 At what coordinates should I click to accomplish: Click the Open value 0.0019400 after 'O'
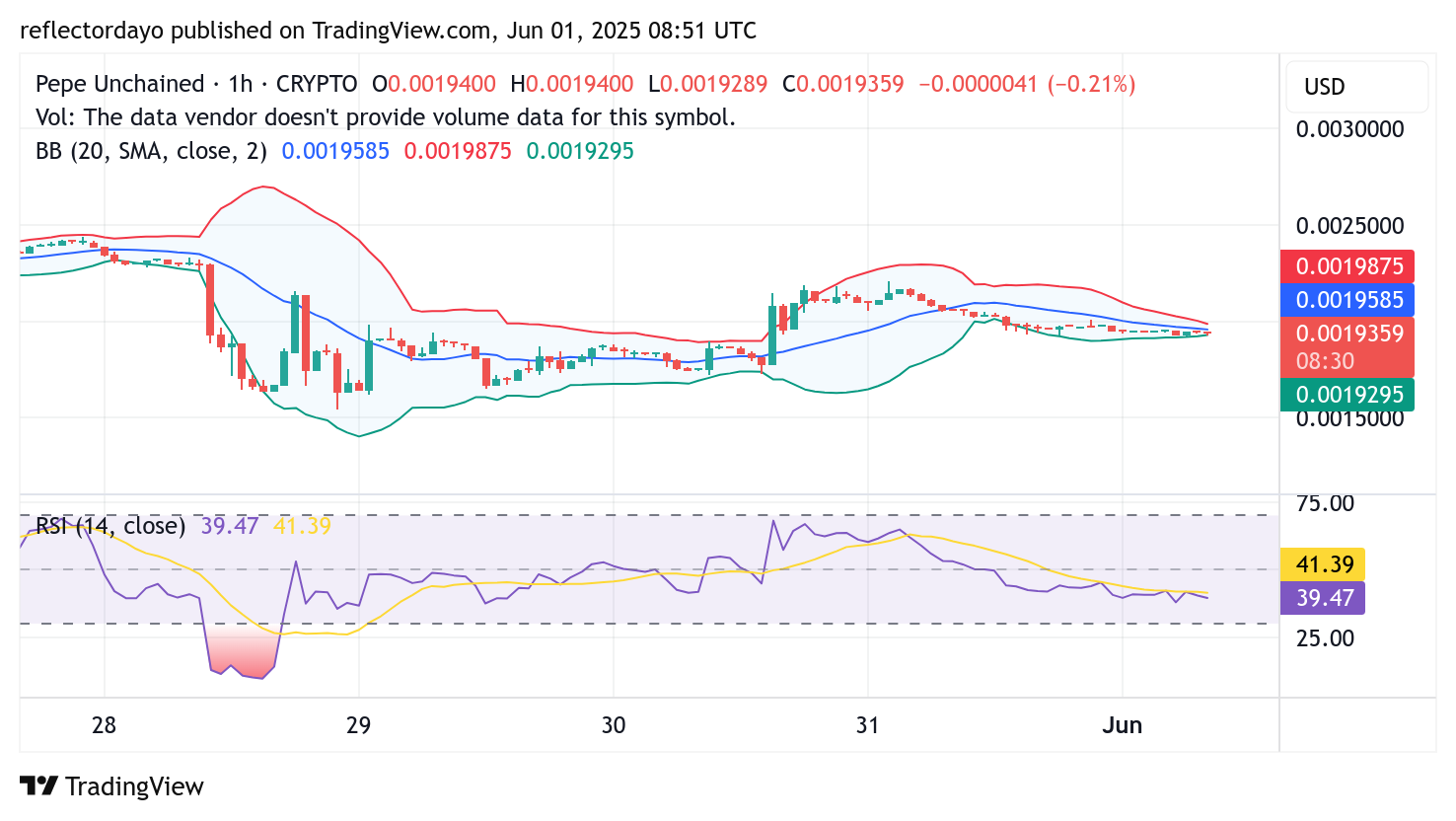(442, 84)
